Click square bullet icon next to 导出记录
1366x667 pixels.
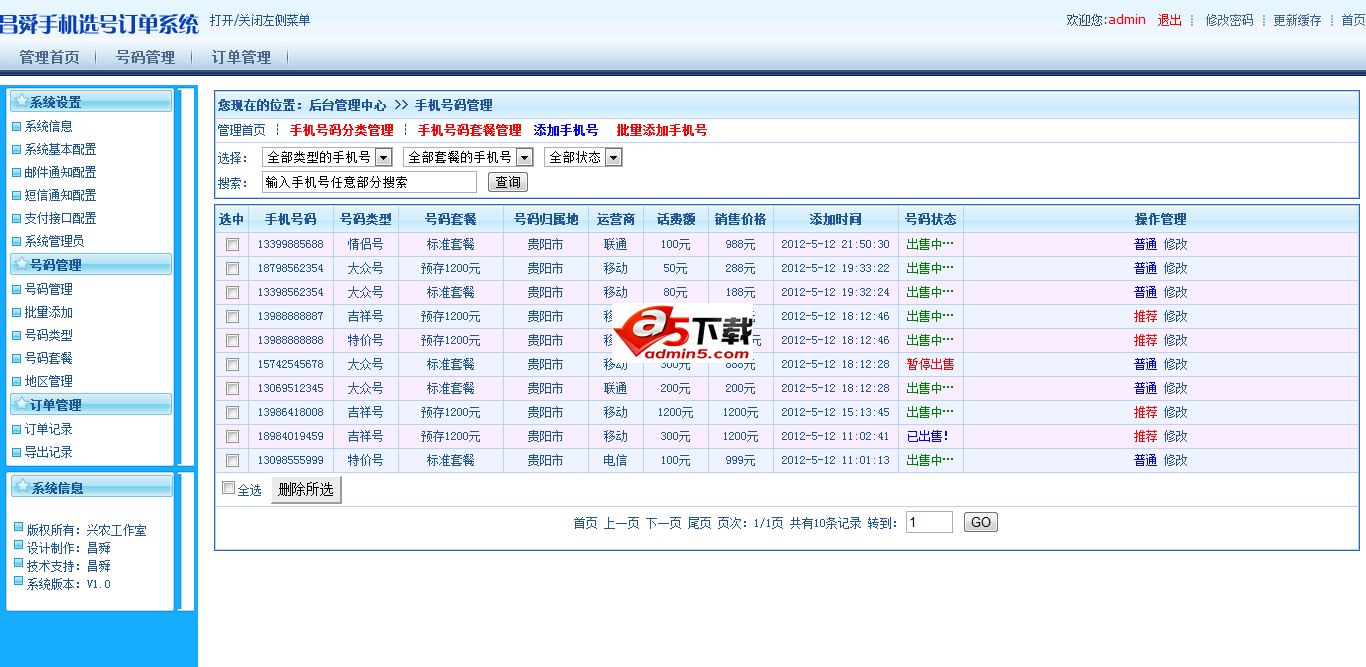click(x=16, y=453)
